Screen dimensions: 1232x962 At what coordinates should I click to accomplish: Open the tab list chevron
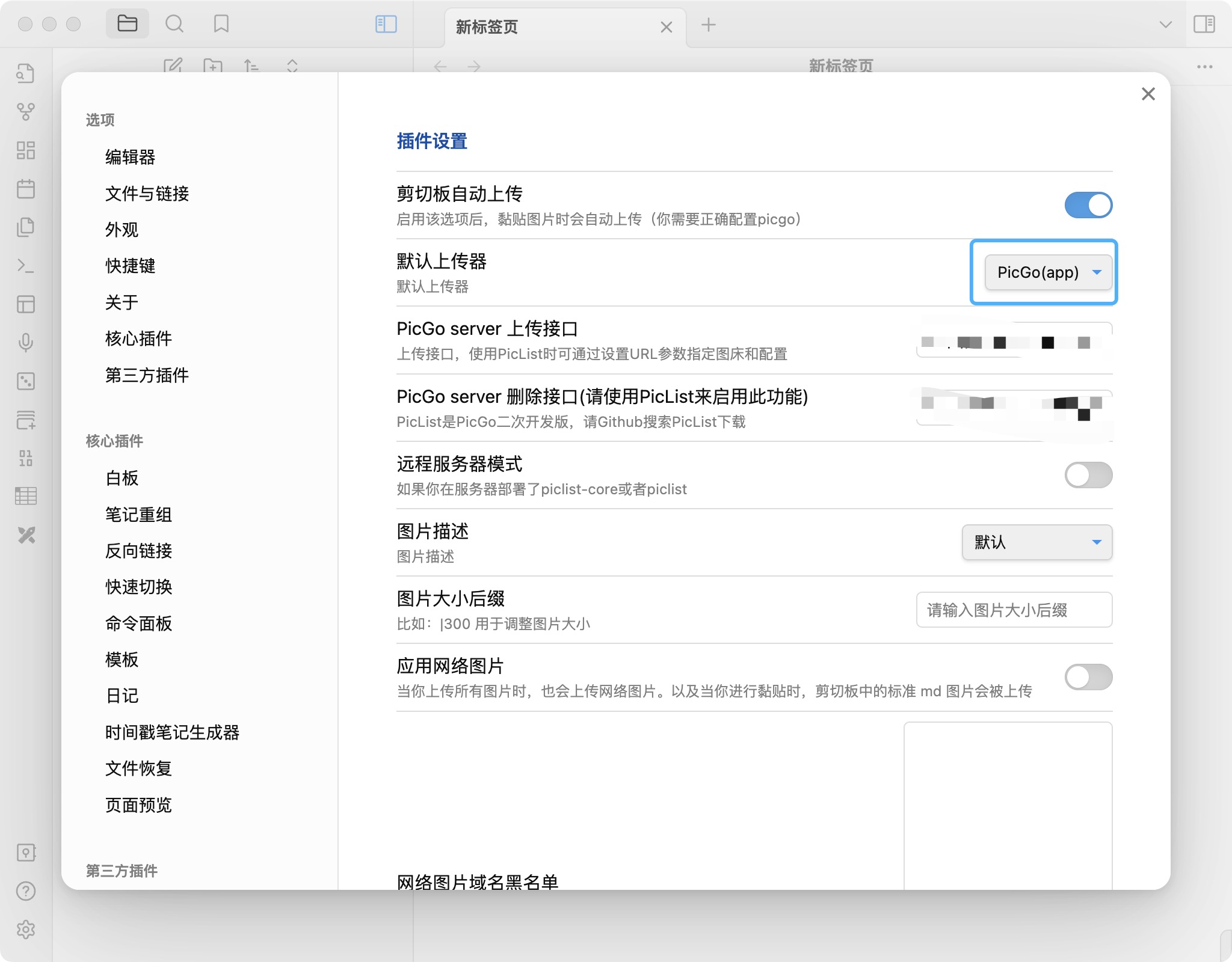[1165, 25]
